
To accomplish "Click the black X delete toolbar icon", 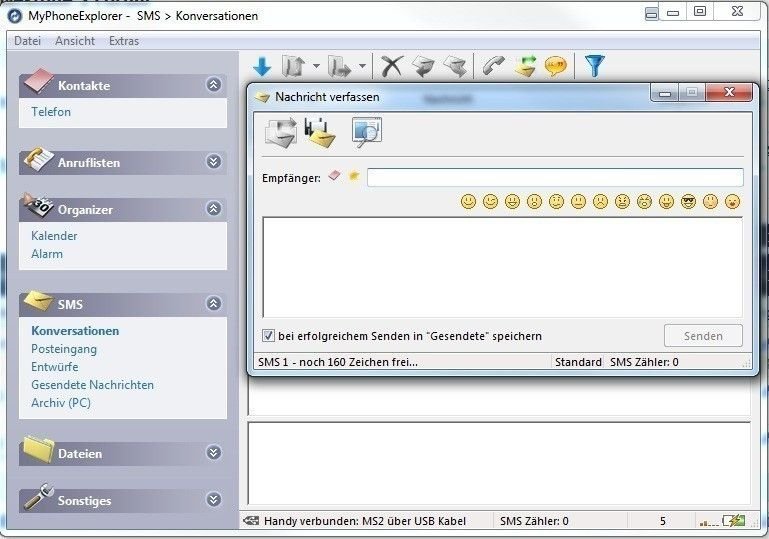I will click(392, 66).
